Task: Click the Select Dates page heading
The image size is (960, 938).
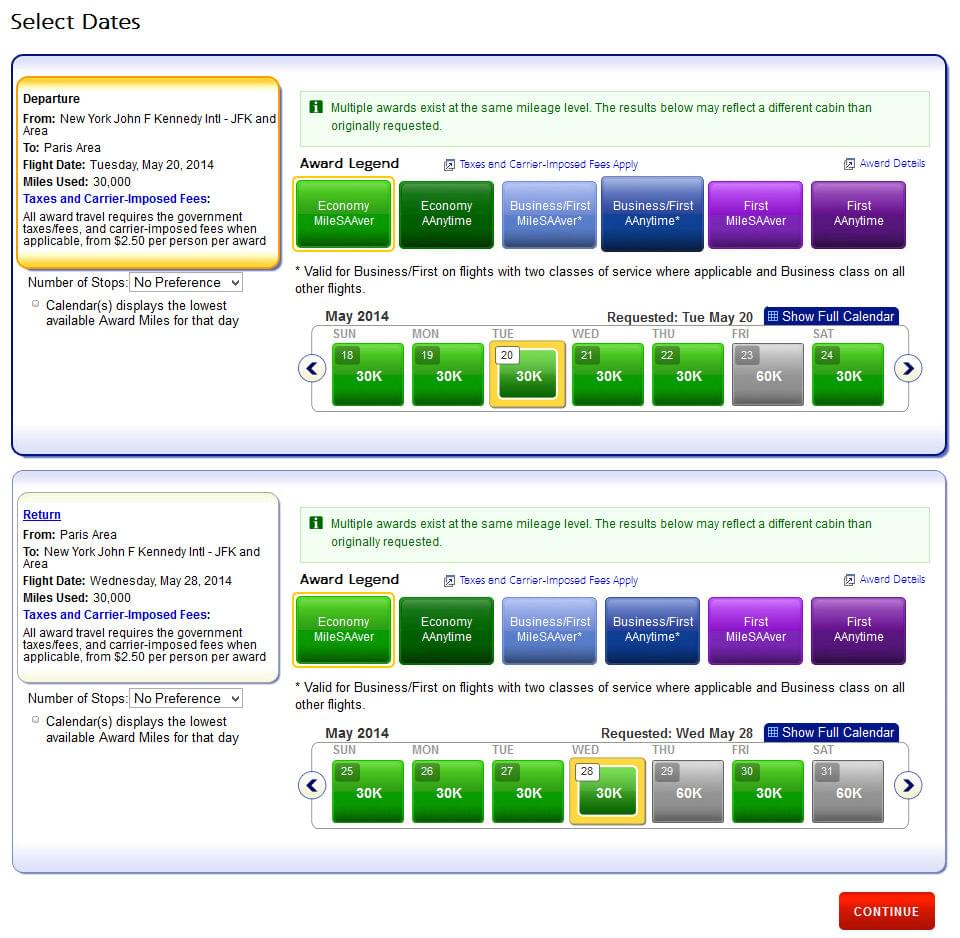Action: coord(75,21)
